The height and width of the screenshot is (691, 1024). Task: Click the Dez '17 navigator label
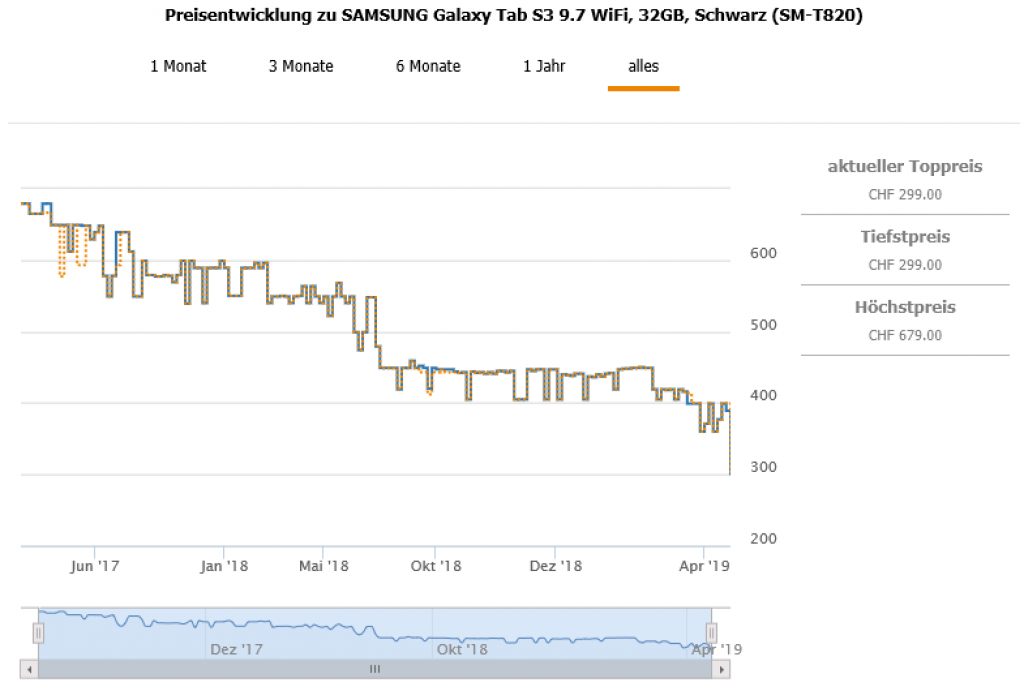236,649
